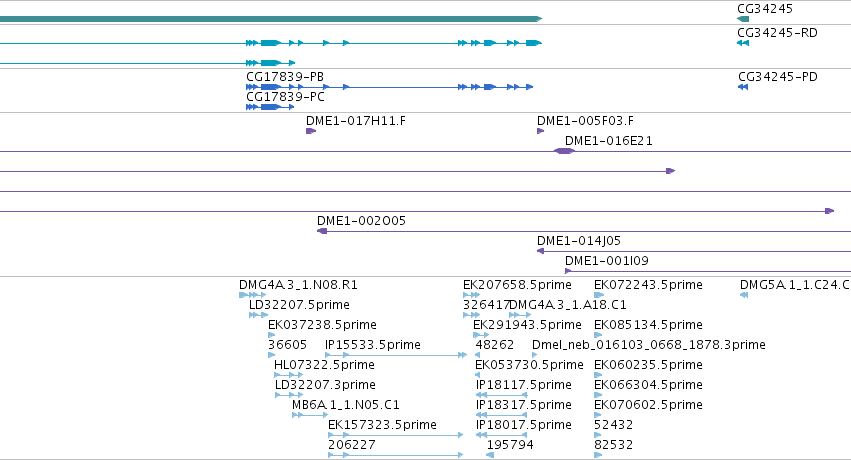The image size is (851, 460).
Task: Select the DMG4A3_1.A18.C1 label
Action: 568,305
